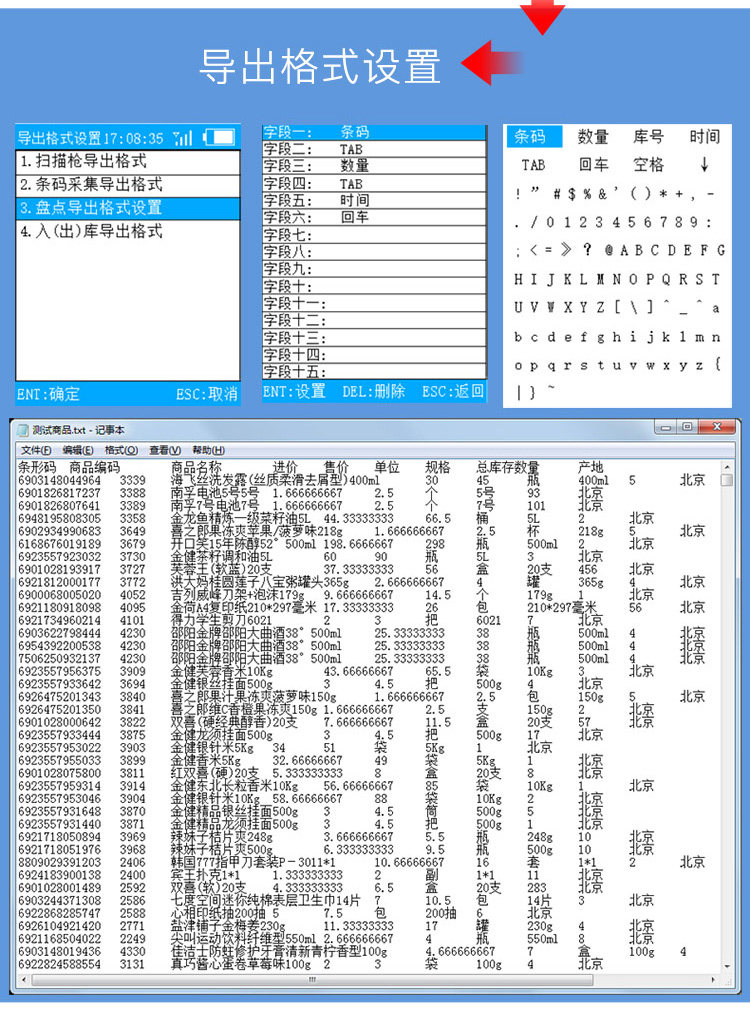Open the 文件(F) menu in Notepad
Image resolution: width=750 pixels, height=1023 pixels.
(36, 451)
